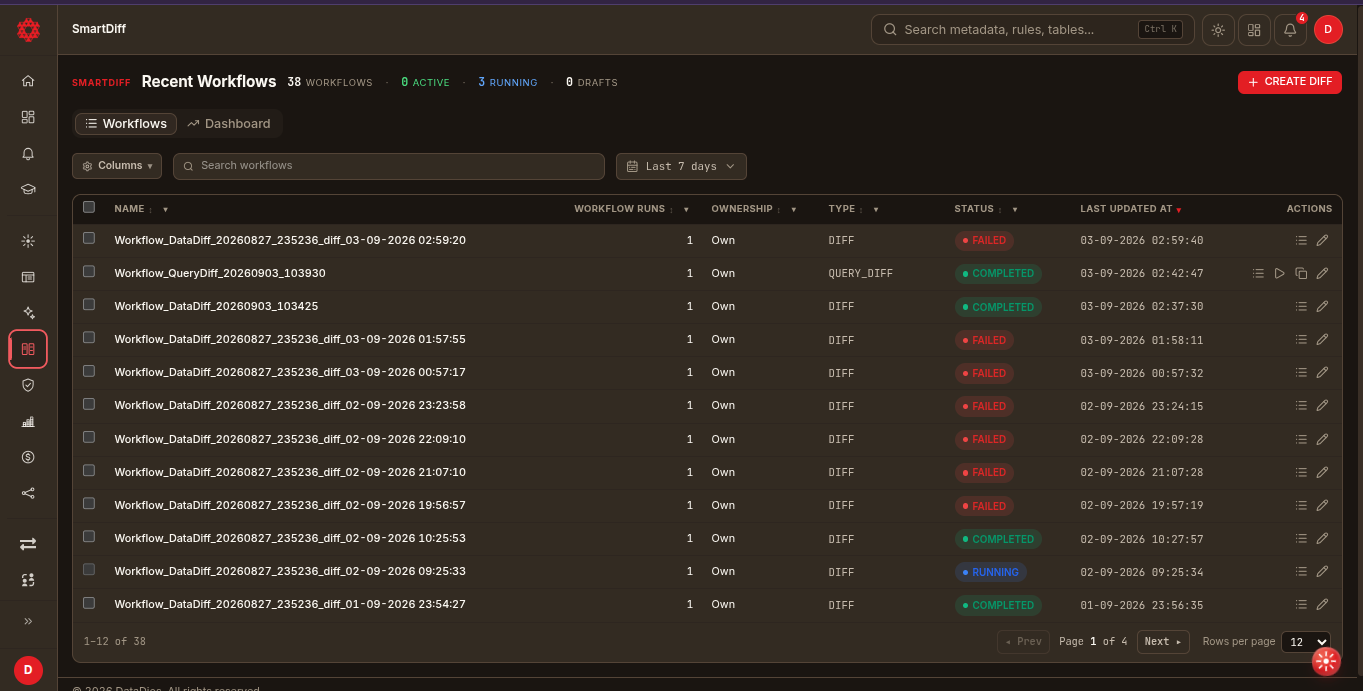Tick checkbox for workflow diff_03-09-2026 01:57:55
Screen dimensions: 1363x691
89,337
